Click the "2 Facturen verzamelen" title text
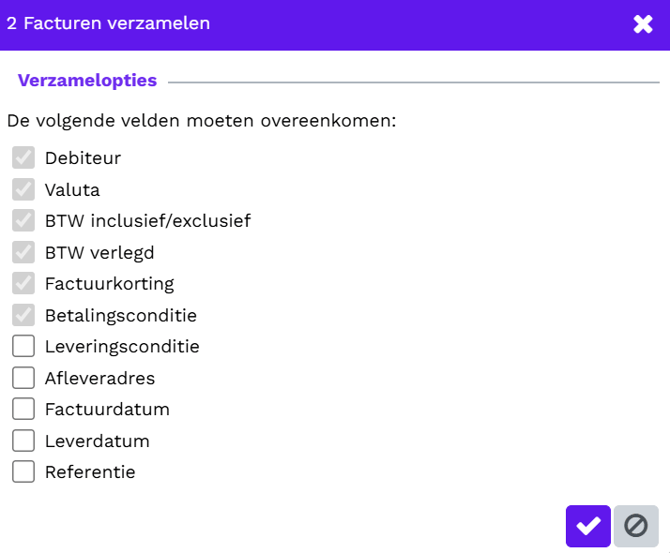The height and width of the screenshot is (553, 670). coord(108,24)
